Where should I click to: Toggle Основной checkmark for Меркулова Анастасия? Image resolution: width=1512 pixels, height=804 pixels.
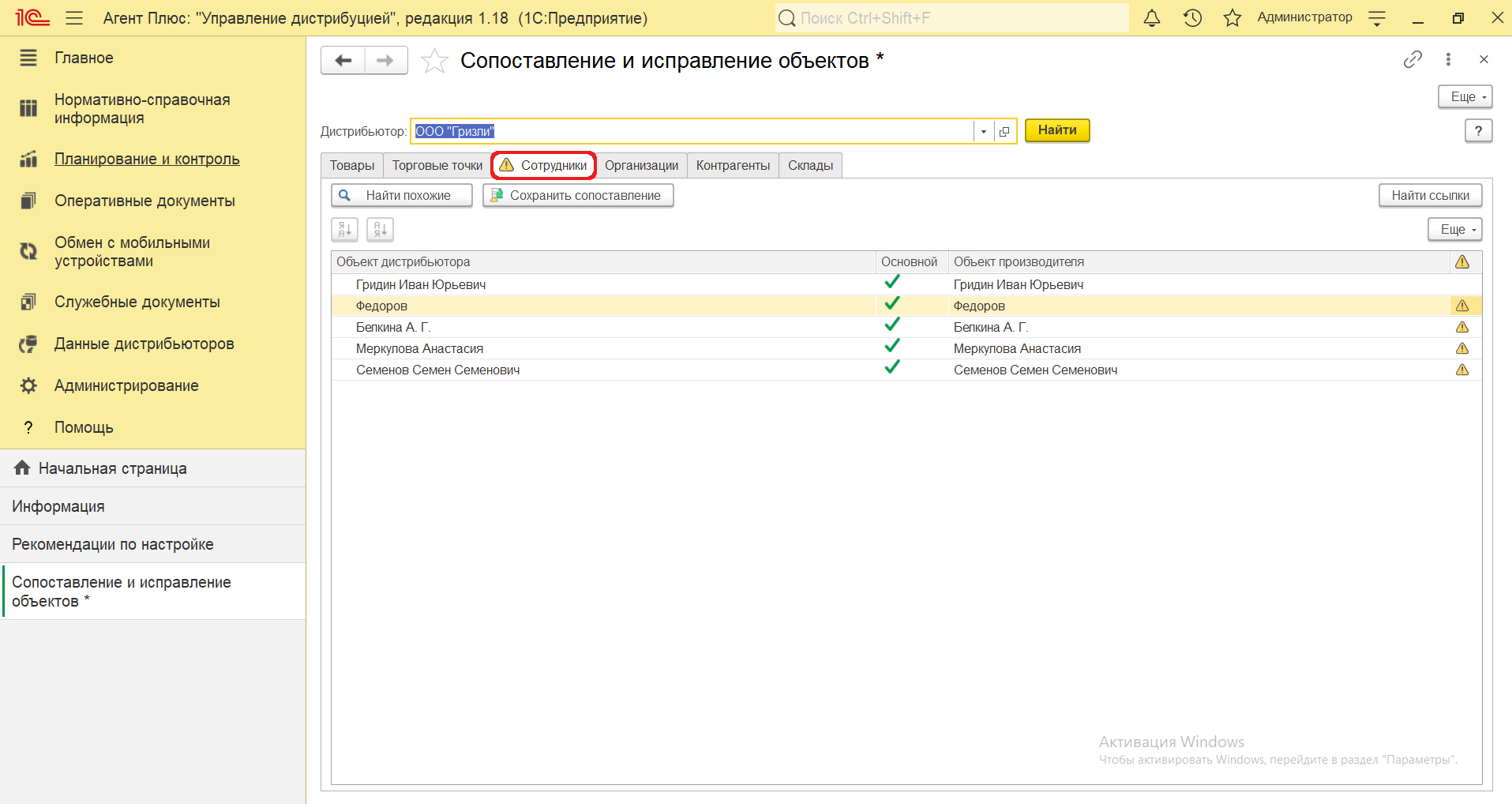pos(892,346)
